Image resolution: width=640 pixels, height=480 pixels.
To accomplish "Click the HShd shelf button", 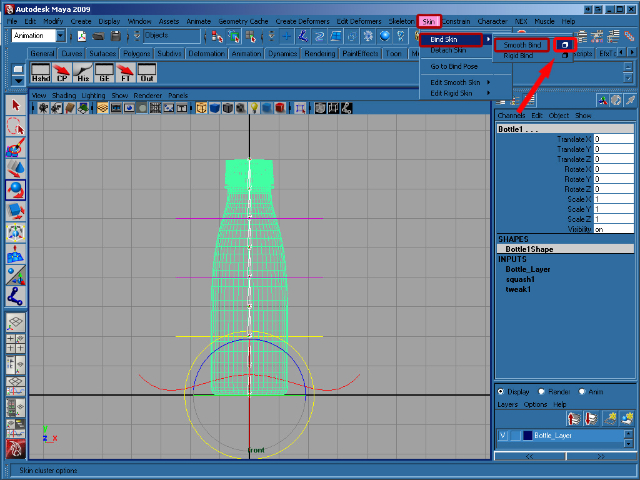I will pos(41,73).
